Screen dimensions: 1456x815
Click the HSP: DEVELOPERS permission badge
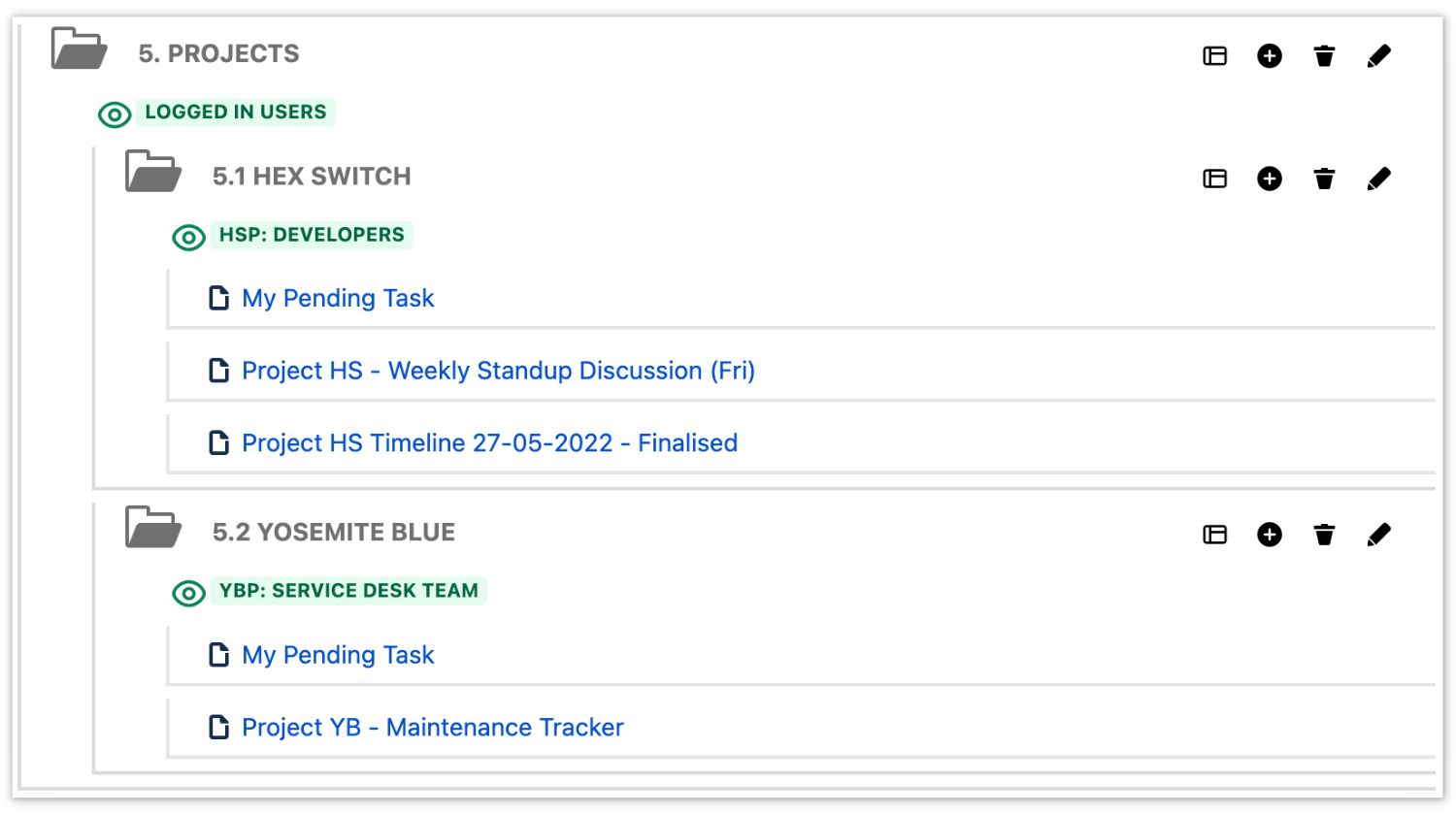311,234
